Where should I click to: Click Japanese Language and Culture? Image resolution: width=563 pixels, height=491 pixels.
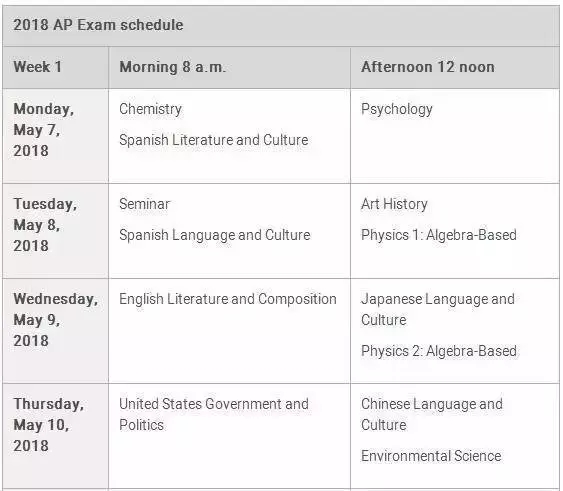[438, 309]
